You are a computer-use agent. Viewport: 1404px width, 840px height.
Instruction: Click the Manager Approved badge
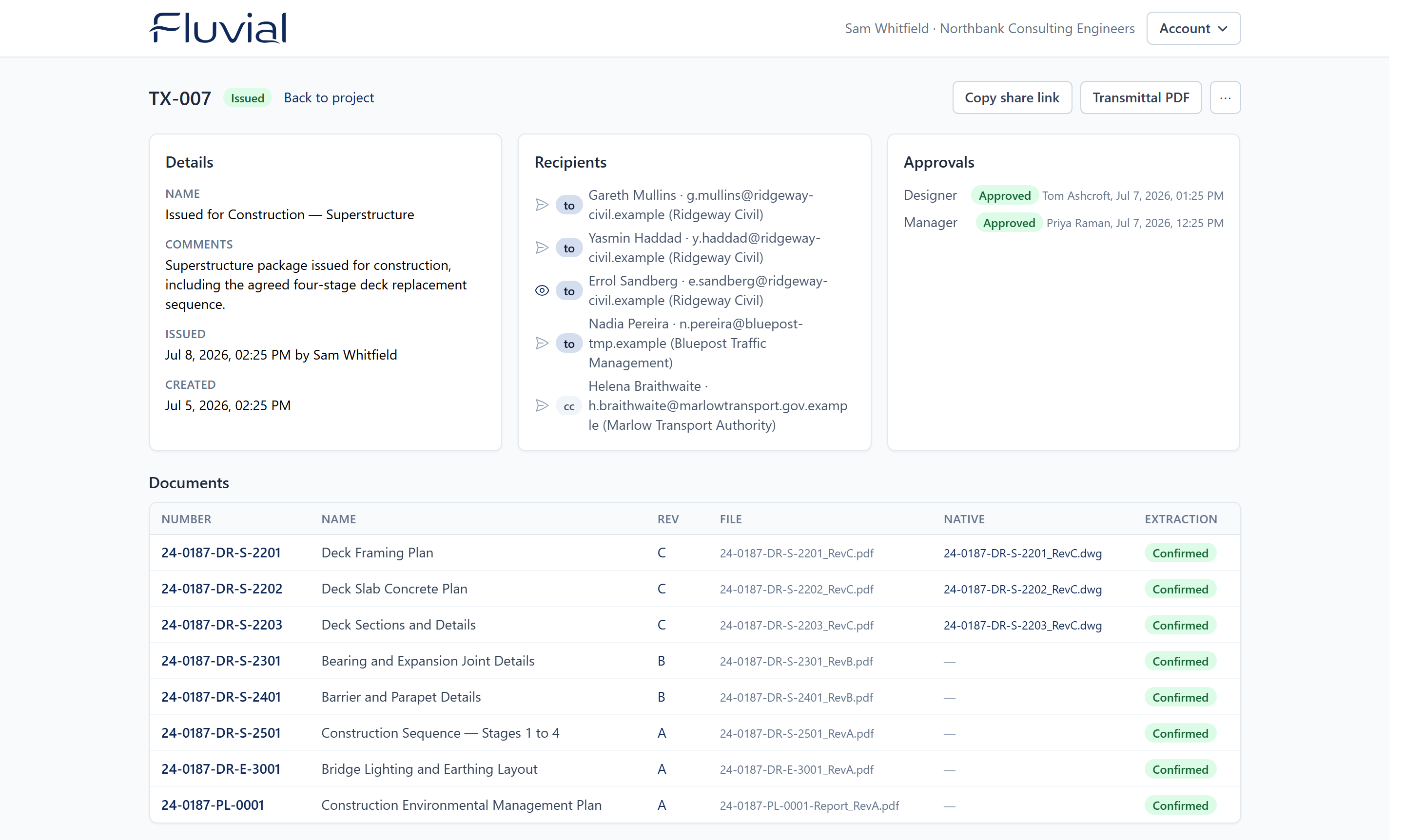[x=1009, y=223]
